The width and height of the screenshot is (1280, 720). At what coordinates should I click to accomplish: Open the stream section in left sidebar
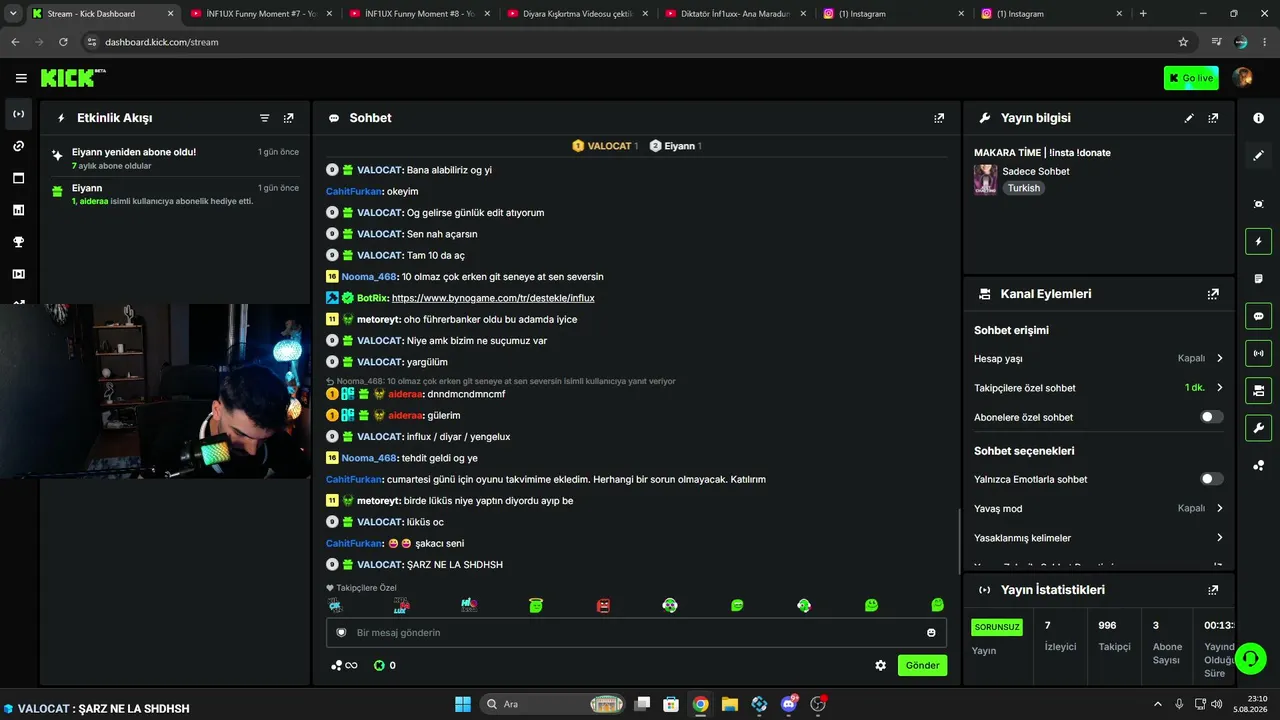(x=18, y=114)
